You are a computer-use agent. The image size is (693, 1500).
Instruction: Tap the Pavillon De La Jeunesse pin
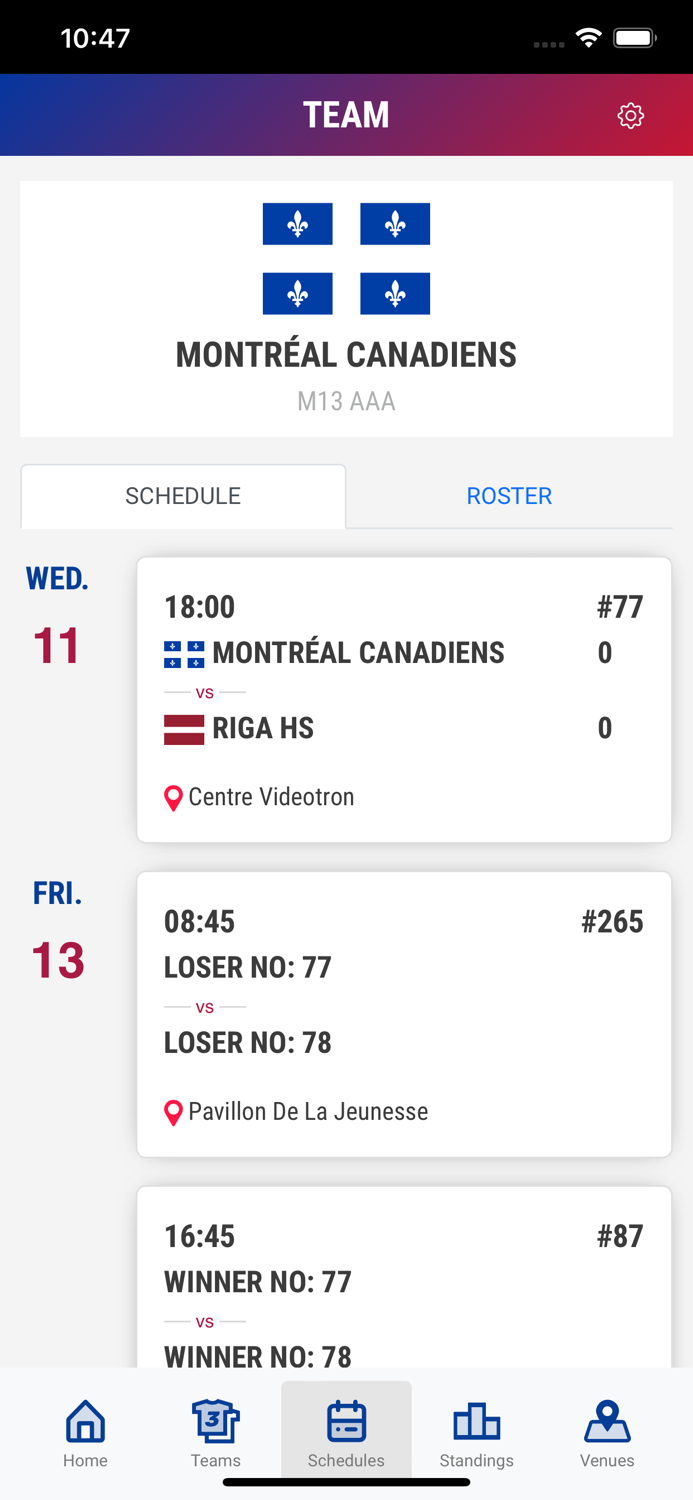(x=173, y=1112)
